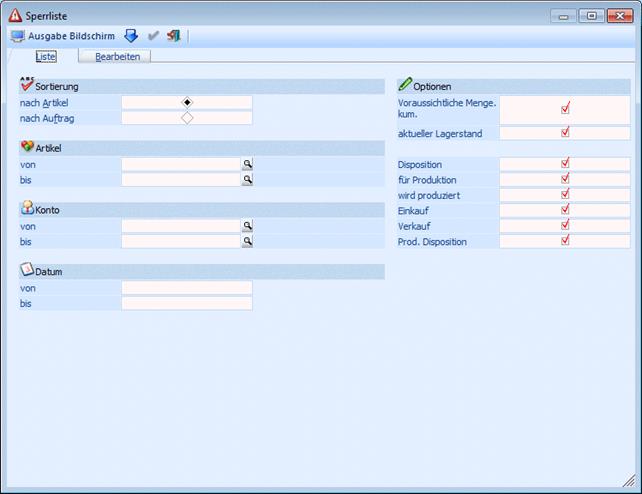
Task: Select the Liste tab
Action: pos(46,57)
